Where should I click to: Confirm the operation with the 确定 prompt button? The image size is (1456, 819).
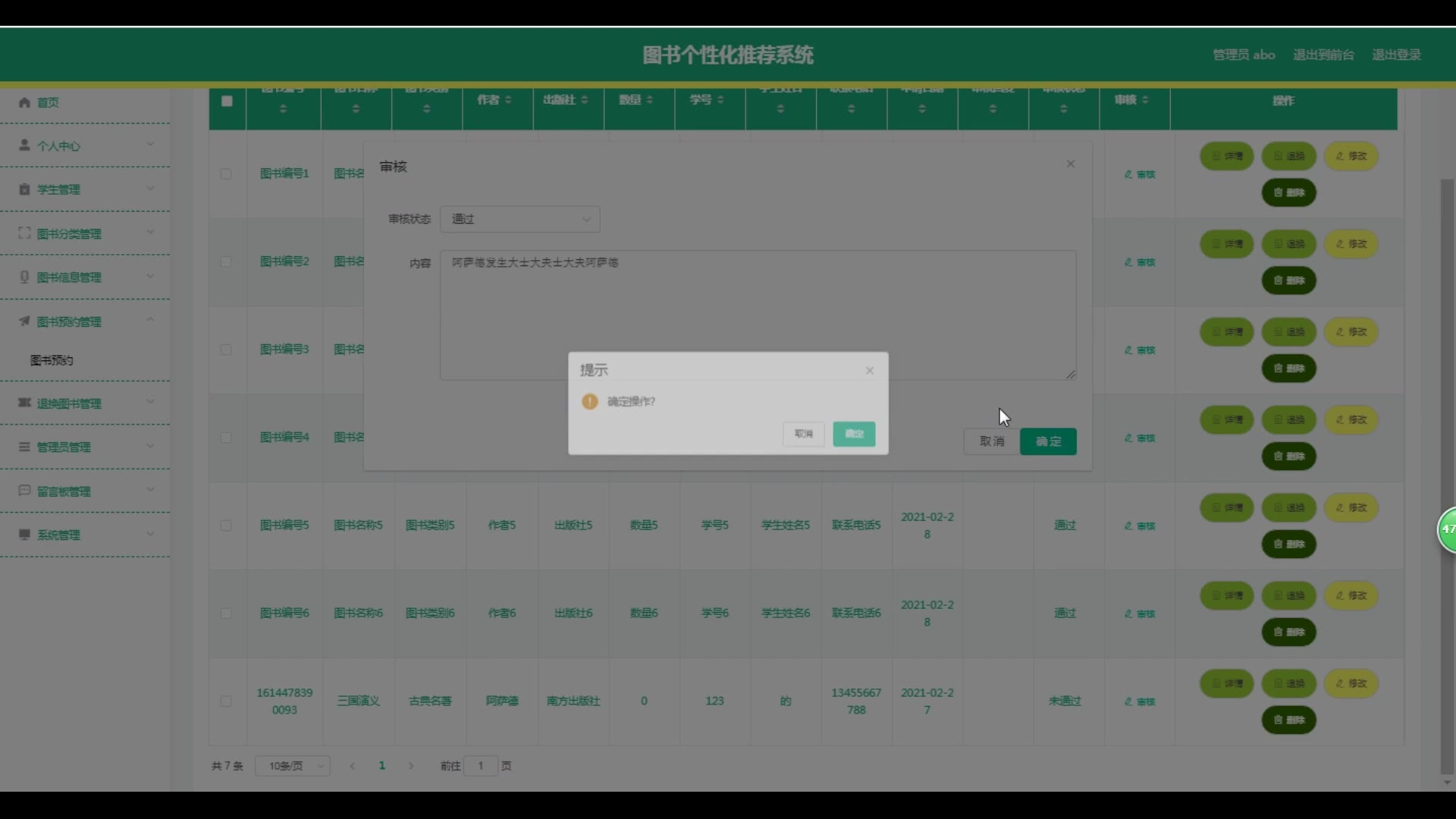[x=854, y=434]
